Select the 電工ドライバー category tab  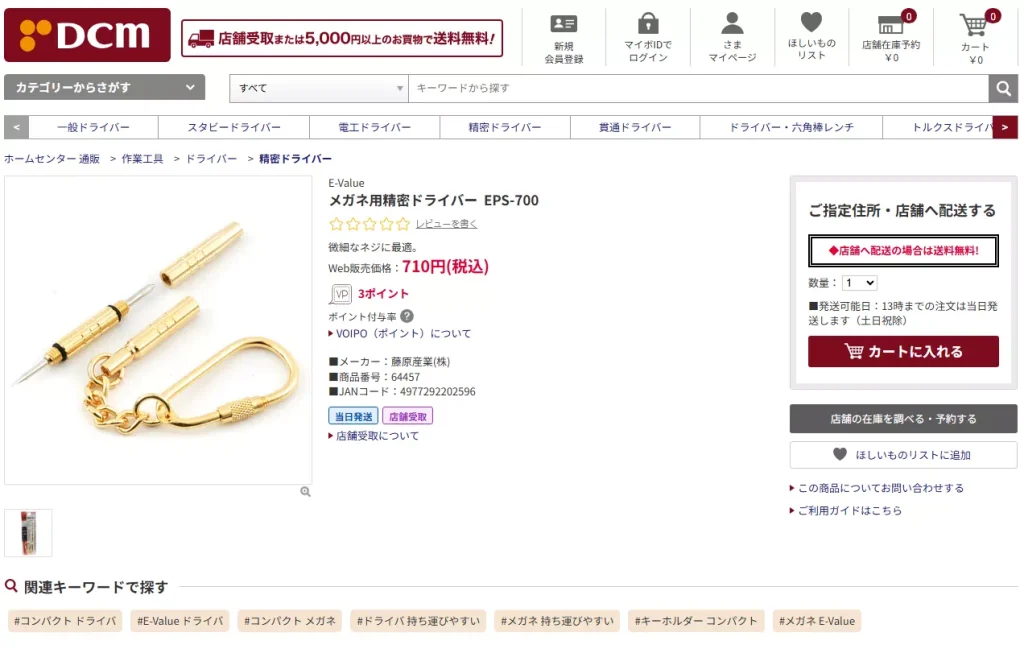pyautogui.click(x=374, y=127)
